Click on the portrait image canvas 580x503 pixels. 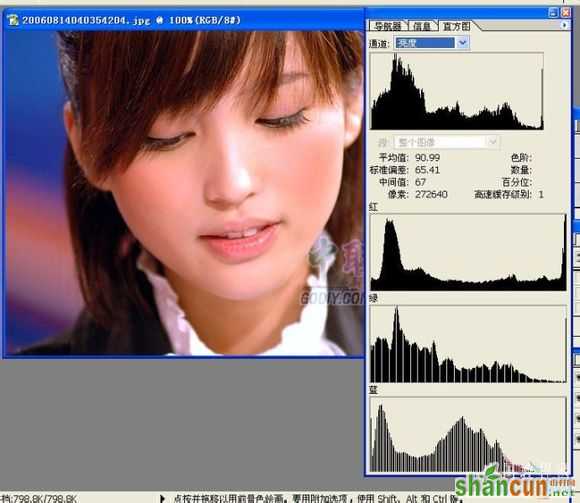[184, 193]
